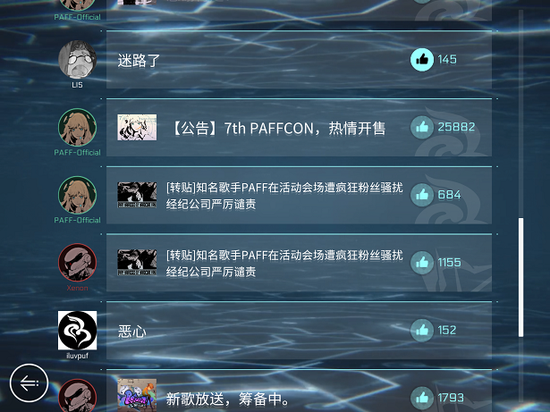Screen dimensions: 550x412
Task: Open Xenon's avatar beside repost
Action: pos(77,263)
